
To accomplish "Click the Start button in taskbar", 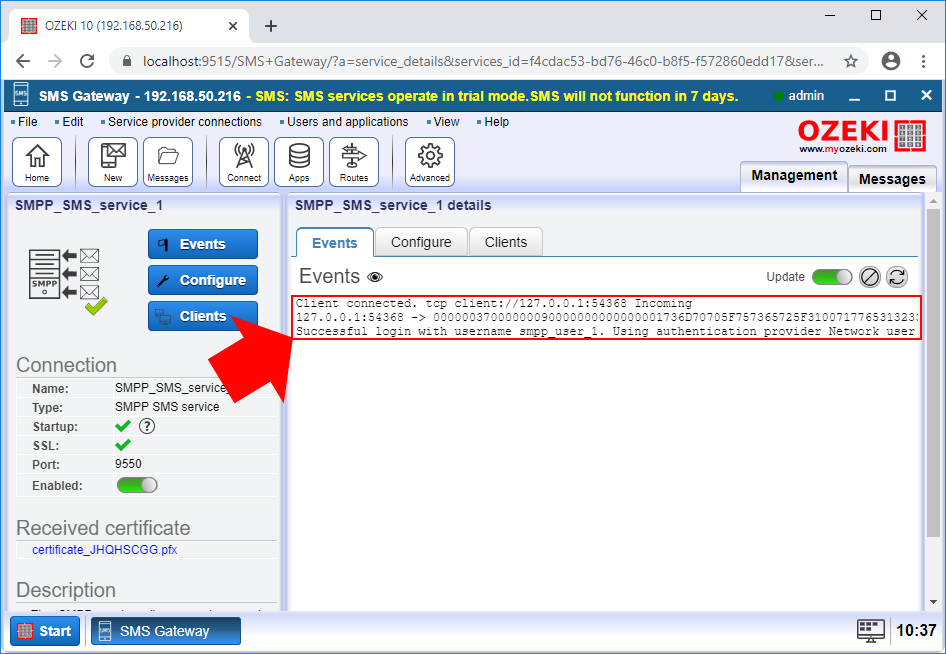I will tap(45, 631).
